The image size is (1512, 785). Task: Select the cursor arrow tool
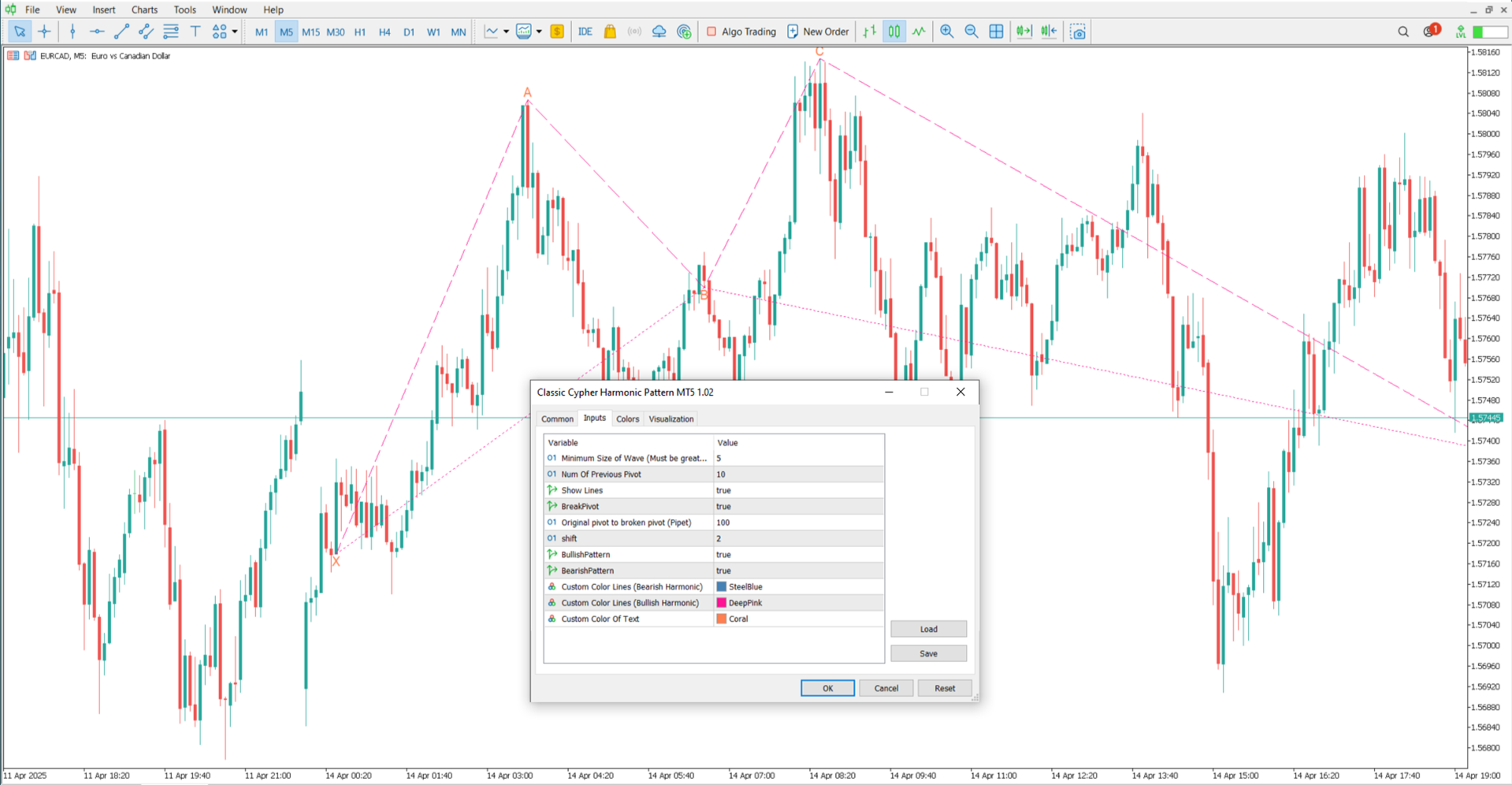19,32
